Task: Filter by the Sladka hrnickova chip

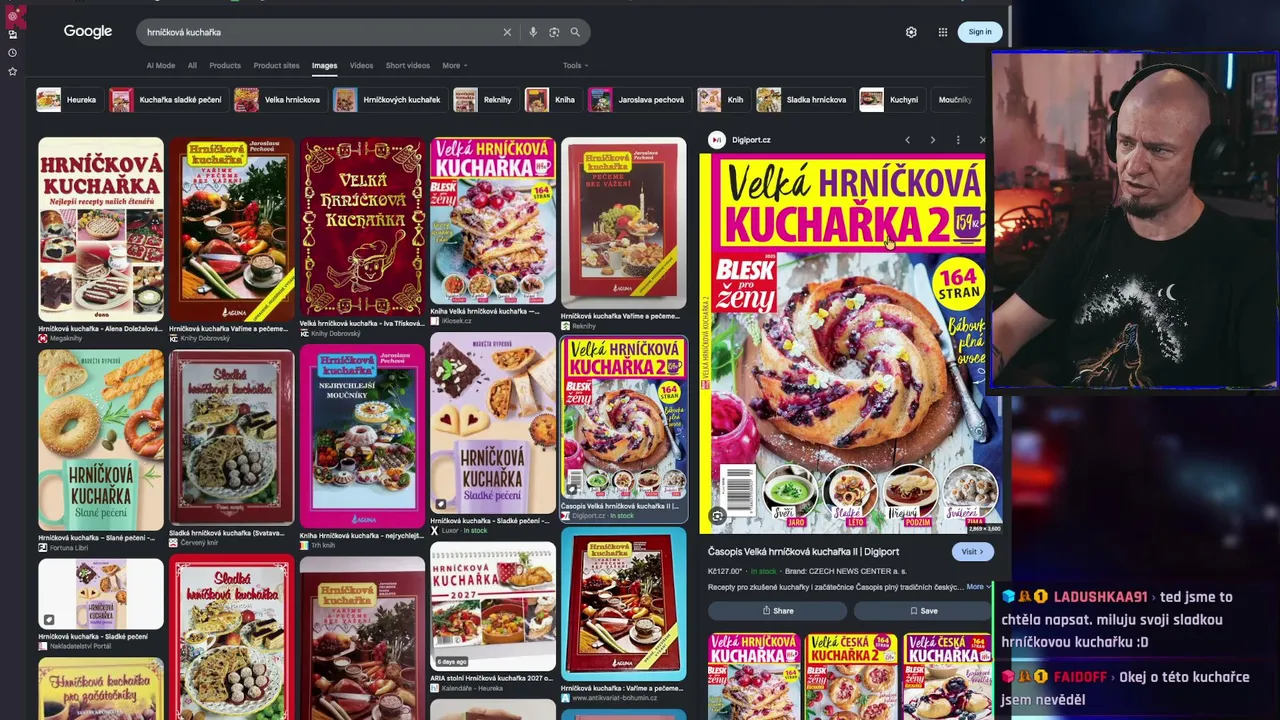Action: click(x=802, y=100)
